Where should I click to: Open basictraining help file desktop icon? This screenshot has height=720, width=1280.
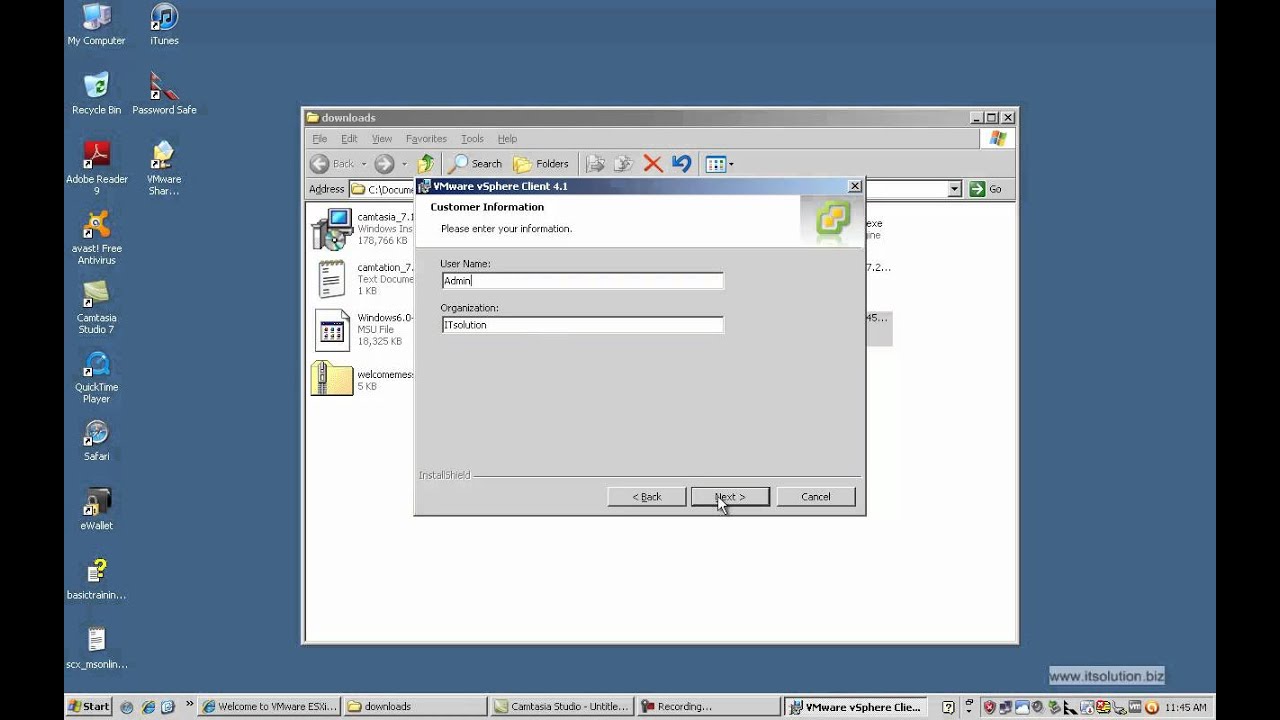pos(97,578)
